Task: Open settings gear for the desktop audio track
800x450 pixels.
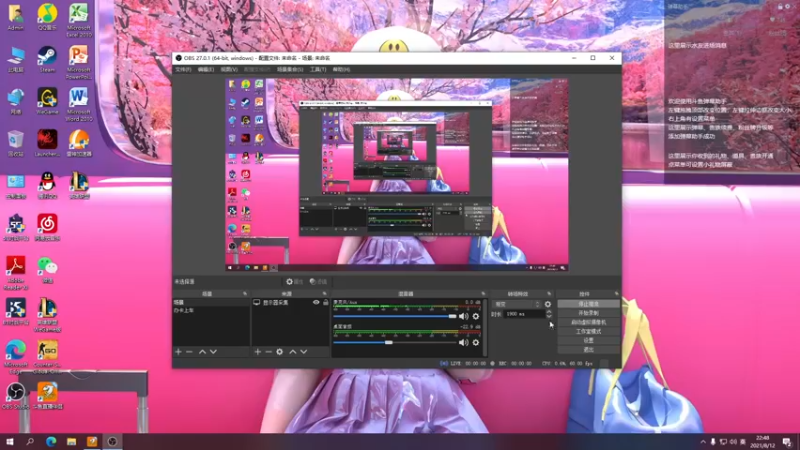Action: (x=476, y=342)
